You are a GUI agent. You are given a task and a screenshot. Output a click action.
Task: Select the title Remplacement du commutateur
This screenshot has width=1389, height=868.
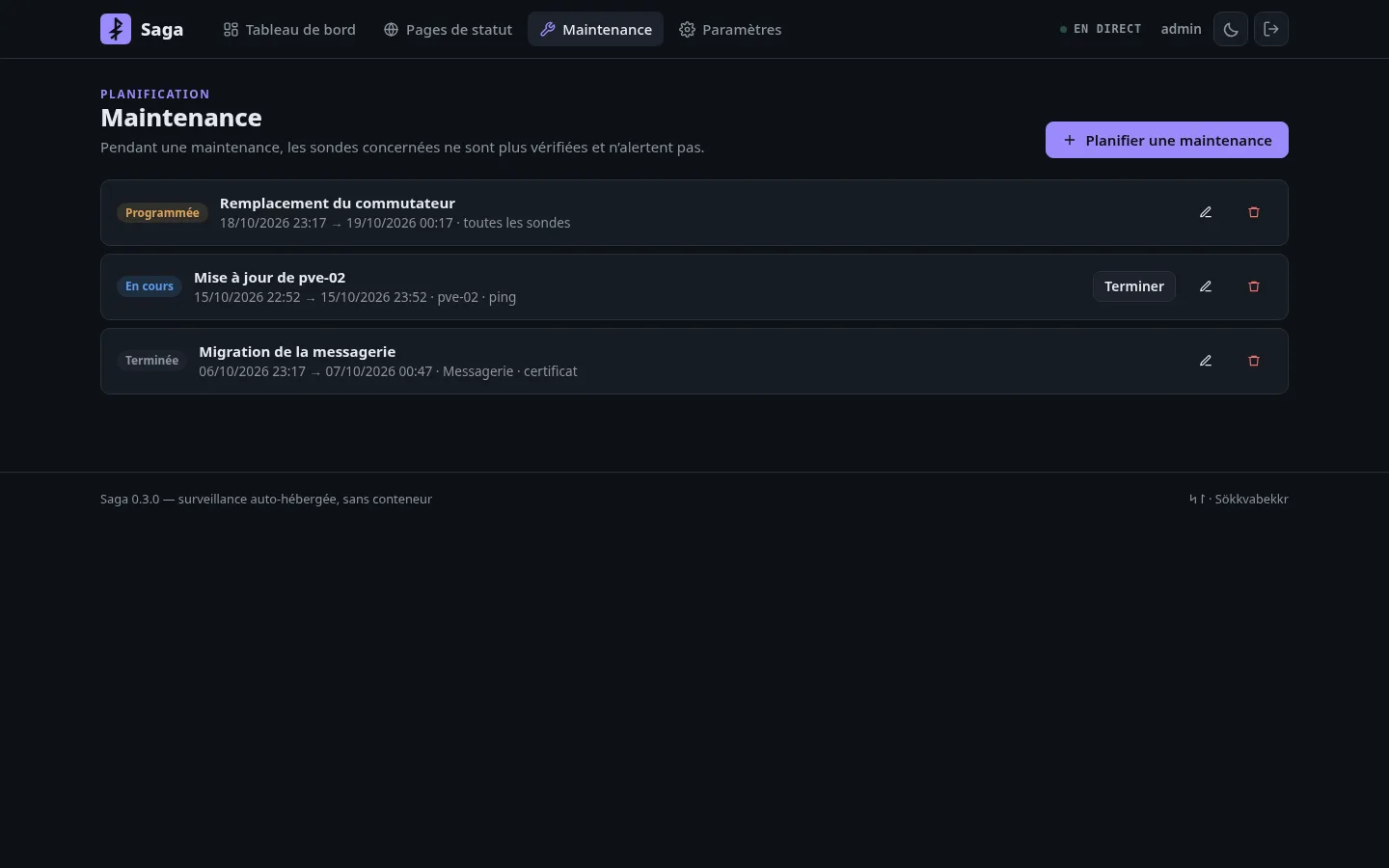click(338, 203)
